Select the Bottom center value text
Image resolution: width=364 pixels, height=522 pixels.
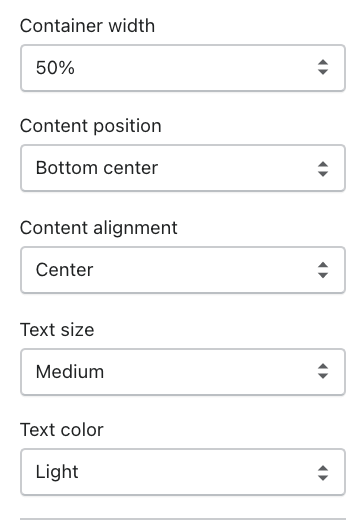click(x=97, y=168)
